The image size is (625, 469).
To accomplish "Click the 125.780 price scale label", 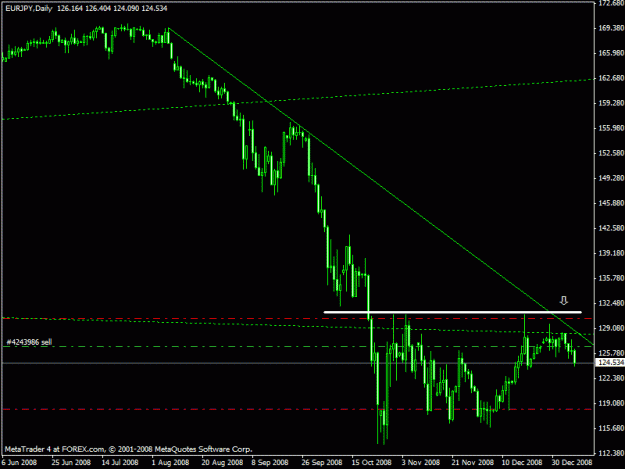I will [x=611, y=353].
